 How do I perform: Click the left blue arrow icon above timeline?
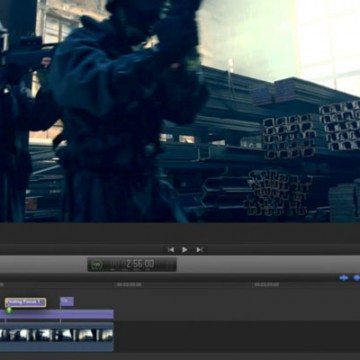tap(344, 278)
